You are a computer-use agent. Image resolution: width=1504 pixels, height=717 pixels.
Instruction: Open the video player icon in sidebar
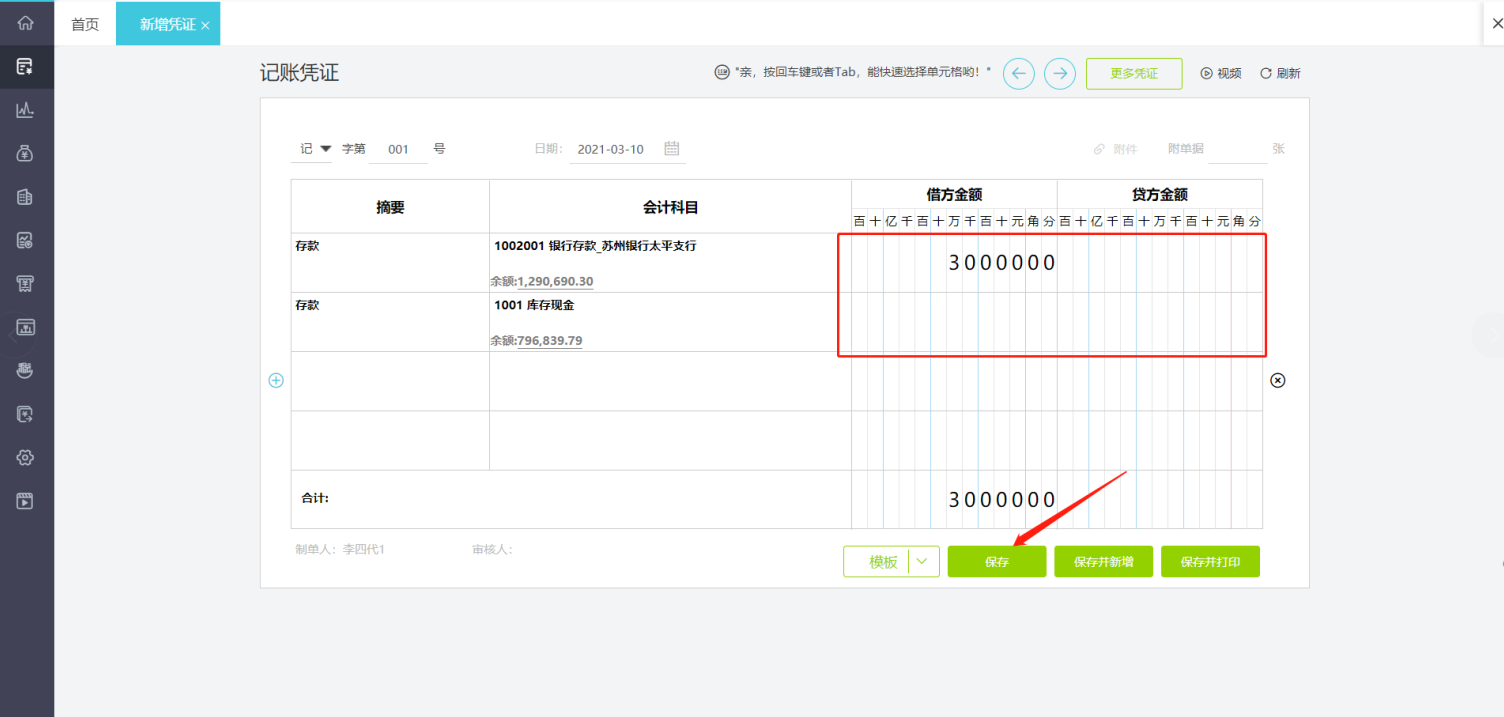26,501
